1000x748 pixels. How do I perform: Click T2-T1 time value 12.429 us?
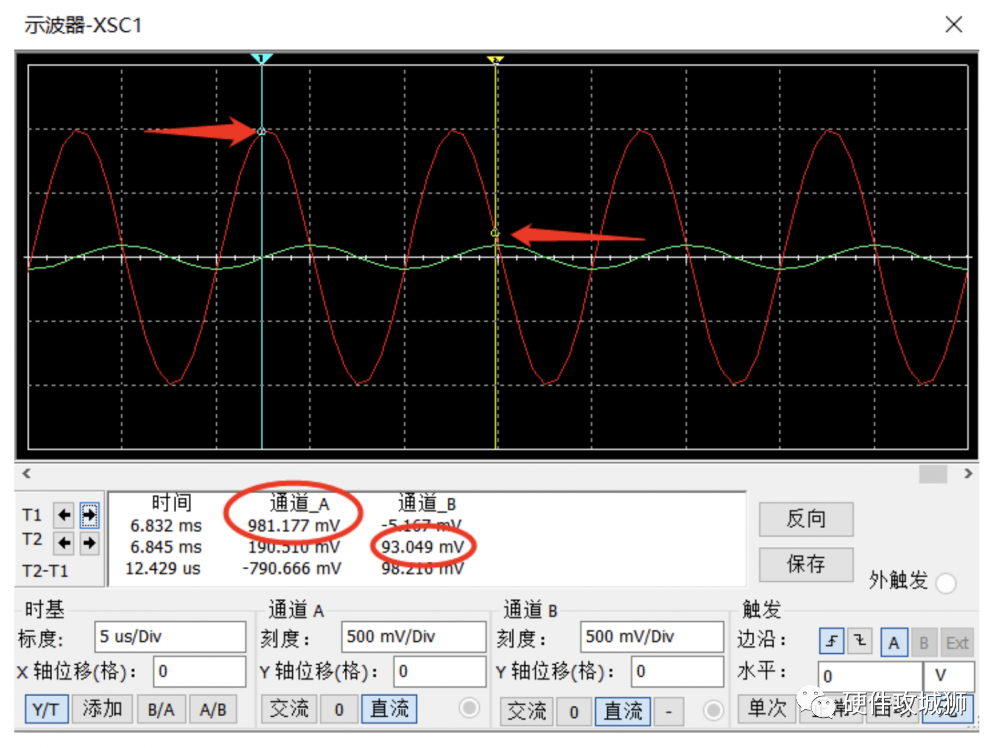[x=163, y=568]
